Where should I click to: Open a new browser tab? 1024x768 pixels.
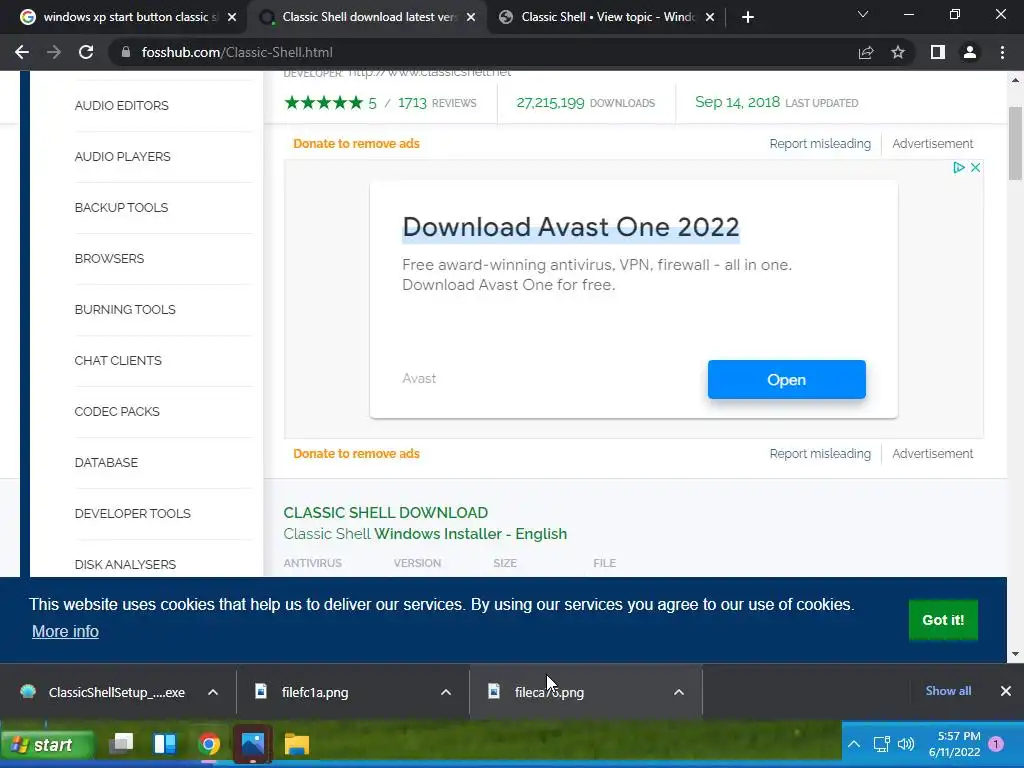(x=748, y=17)
